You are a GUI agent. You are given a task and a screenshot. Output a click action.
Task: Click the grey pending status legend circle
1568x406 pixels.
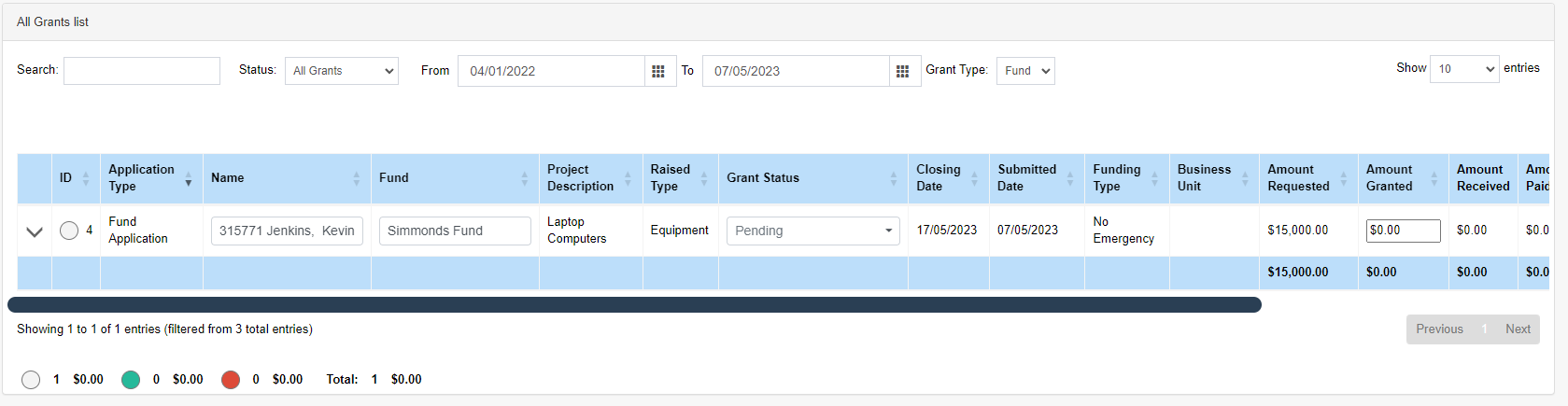pos(31,380)
